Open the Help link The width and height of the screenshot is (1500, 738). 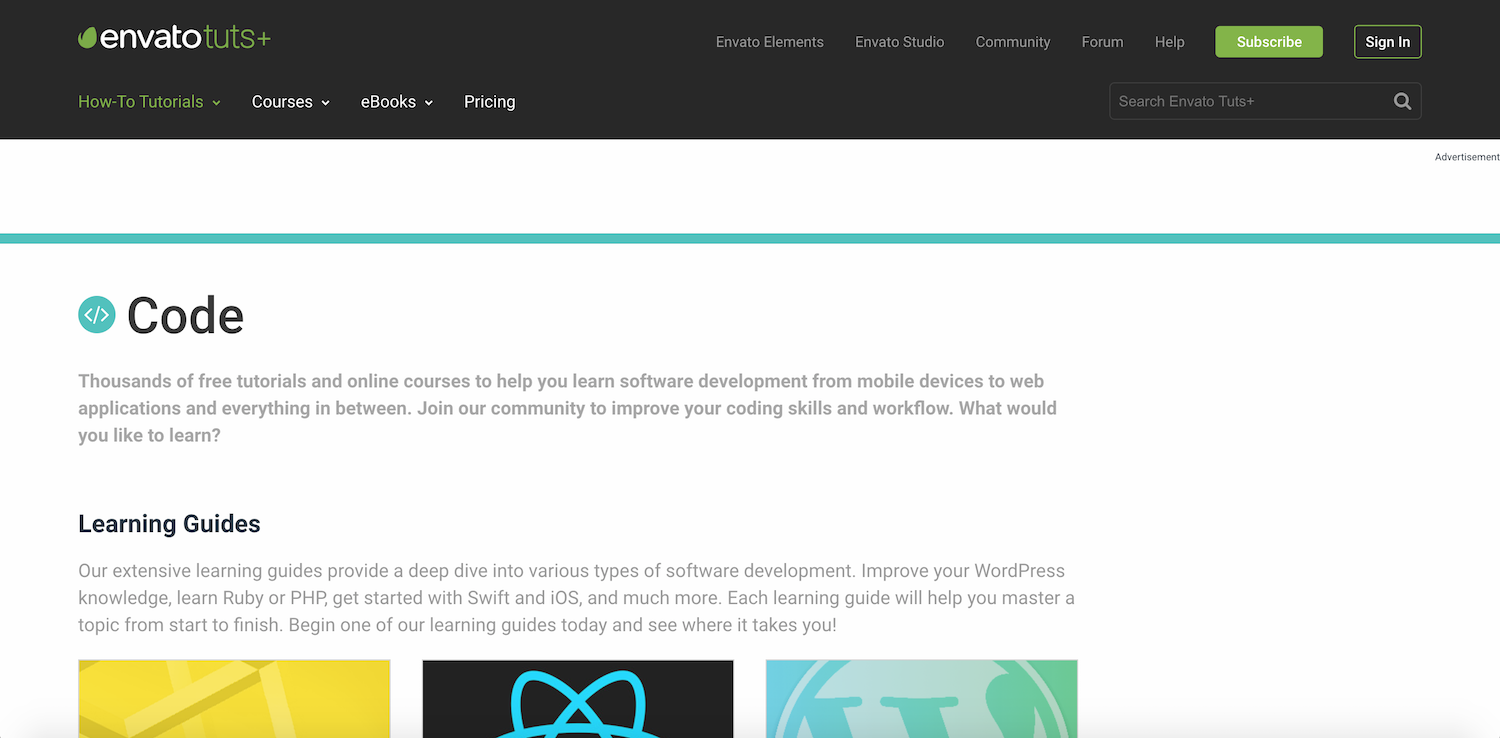1170,42
